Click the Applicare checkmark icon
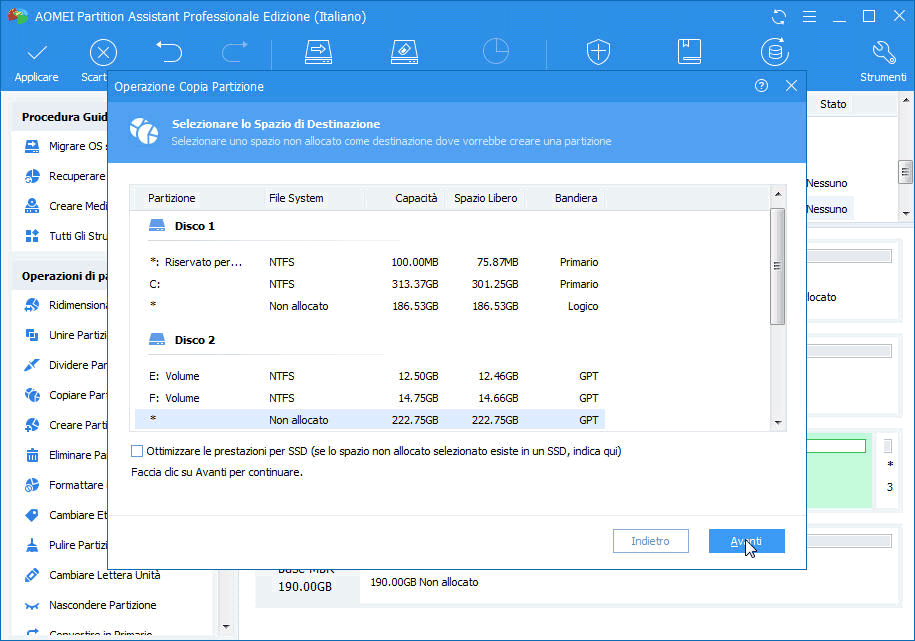The height and width of the screenshot is (641, 915). click(x=37, y=52)
